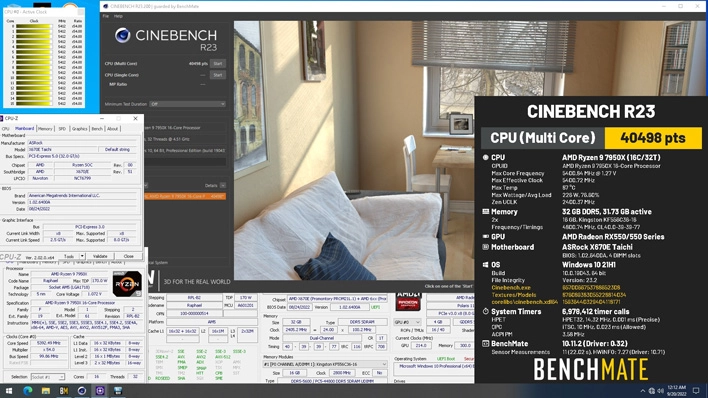Click the X670E Taichi model field
708x398 pixels.
click(x=63, y=149)
